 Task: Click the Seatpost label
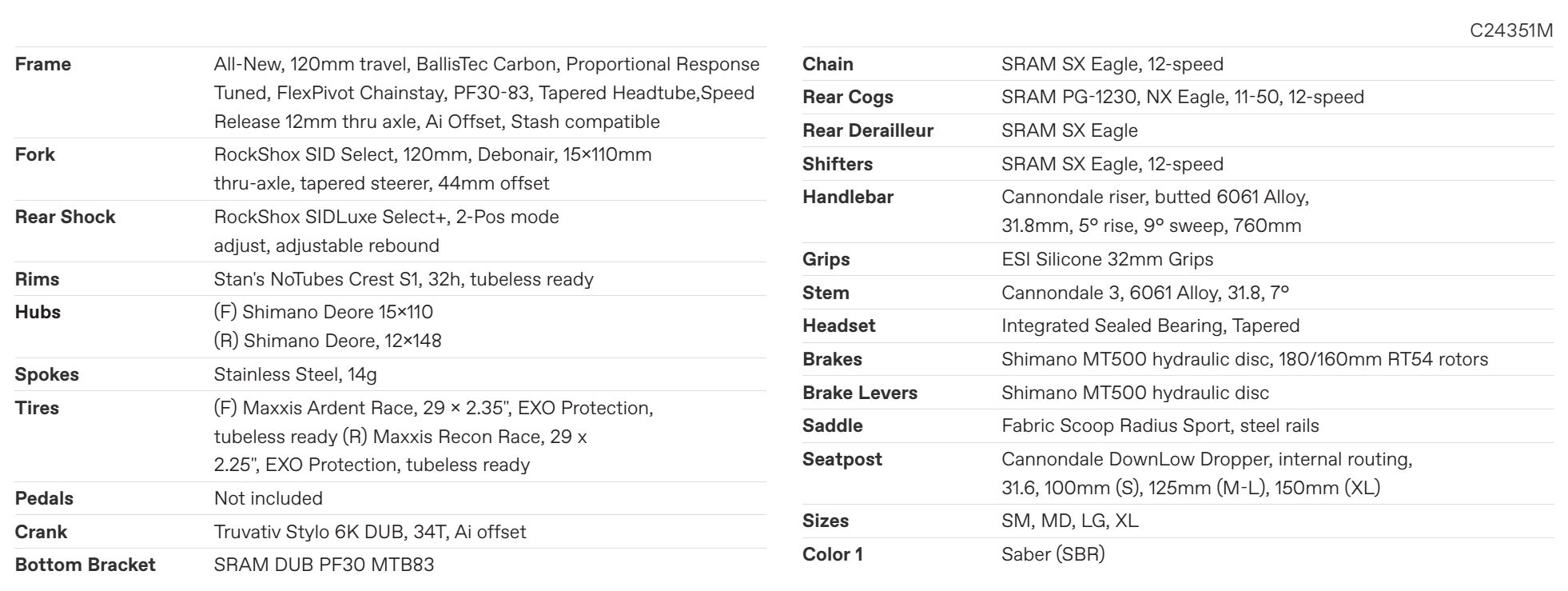click(x=842, y=459)
